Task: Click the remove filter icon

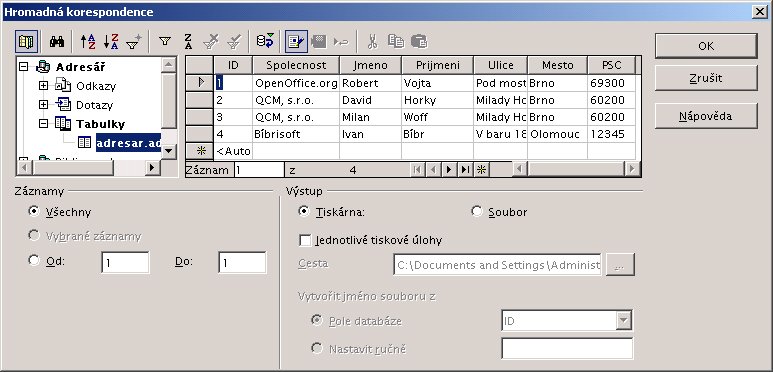Action: click(x=211, y=41)
